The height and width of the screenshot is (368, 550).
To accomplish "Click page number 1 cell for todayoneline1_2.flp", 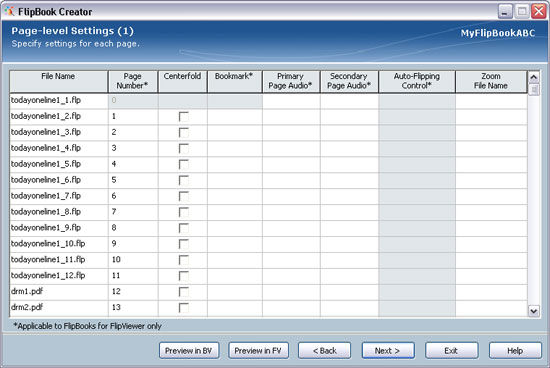I will pos(133,116).
